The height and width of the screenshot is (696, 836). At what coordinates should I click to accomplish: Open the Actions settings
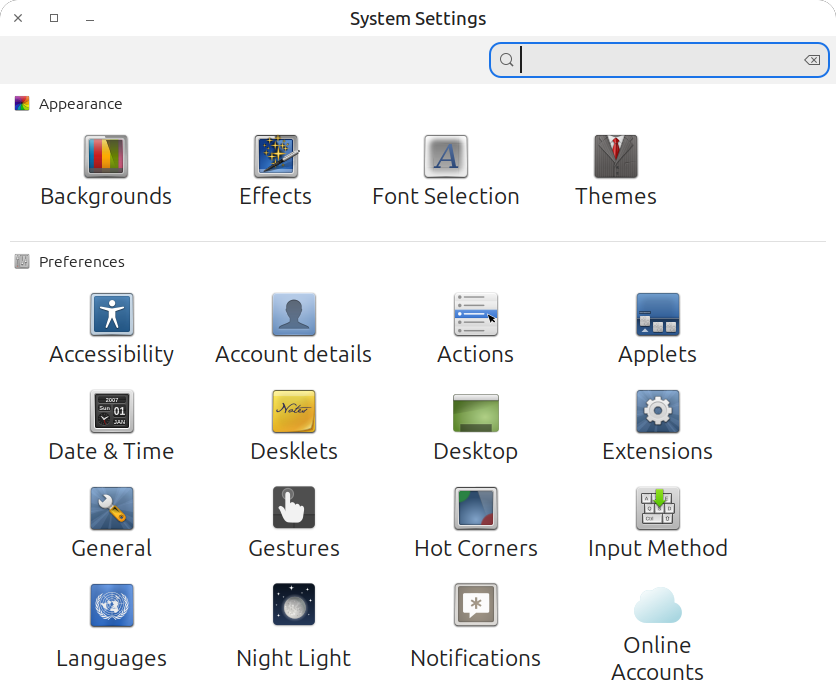tap(476, 315)
